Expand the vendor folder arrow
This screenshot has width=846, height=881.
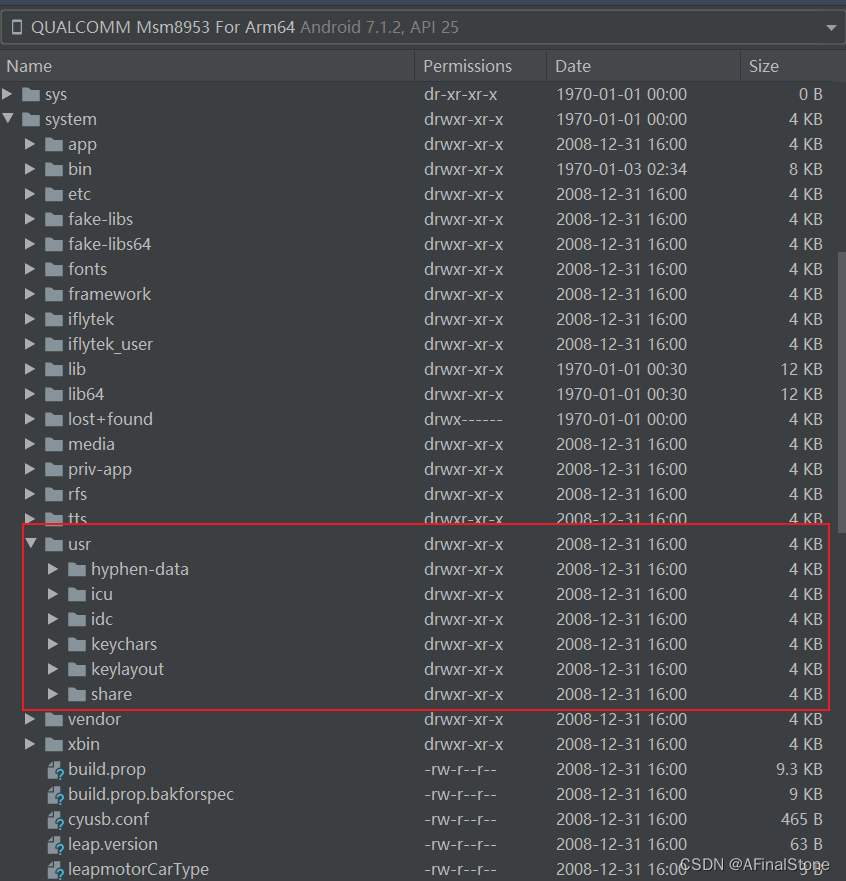click(30, 719)
